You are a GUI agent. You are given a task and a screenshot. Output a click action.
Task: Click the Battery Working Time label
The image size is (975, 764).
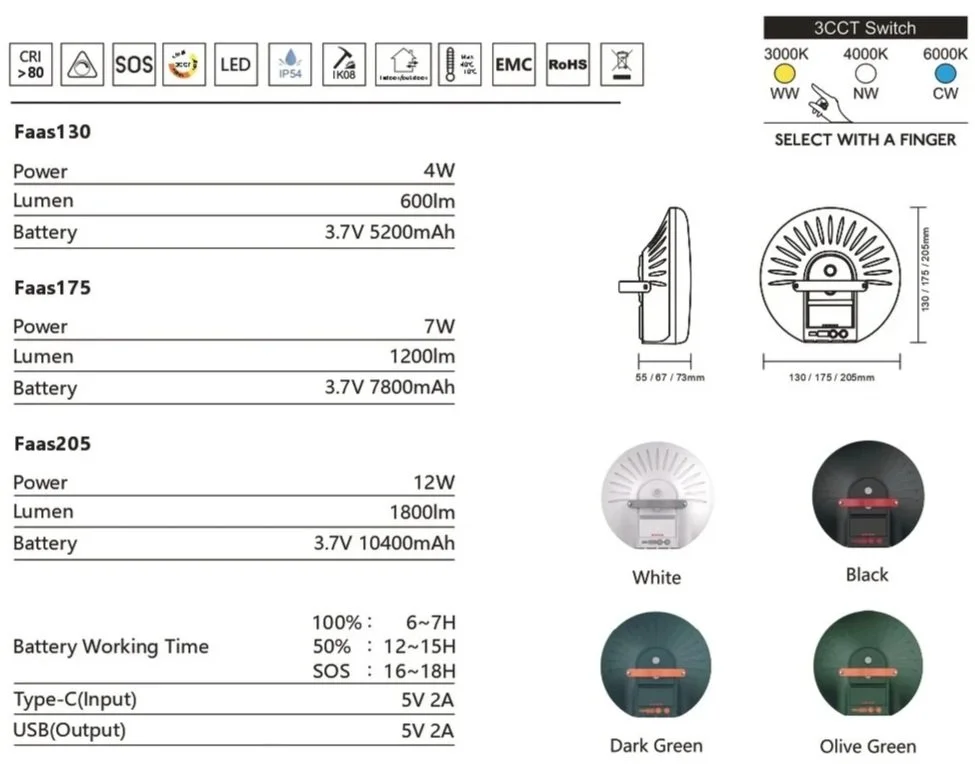click(111, 647)
